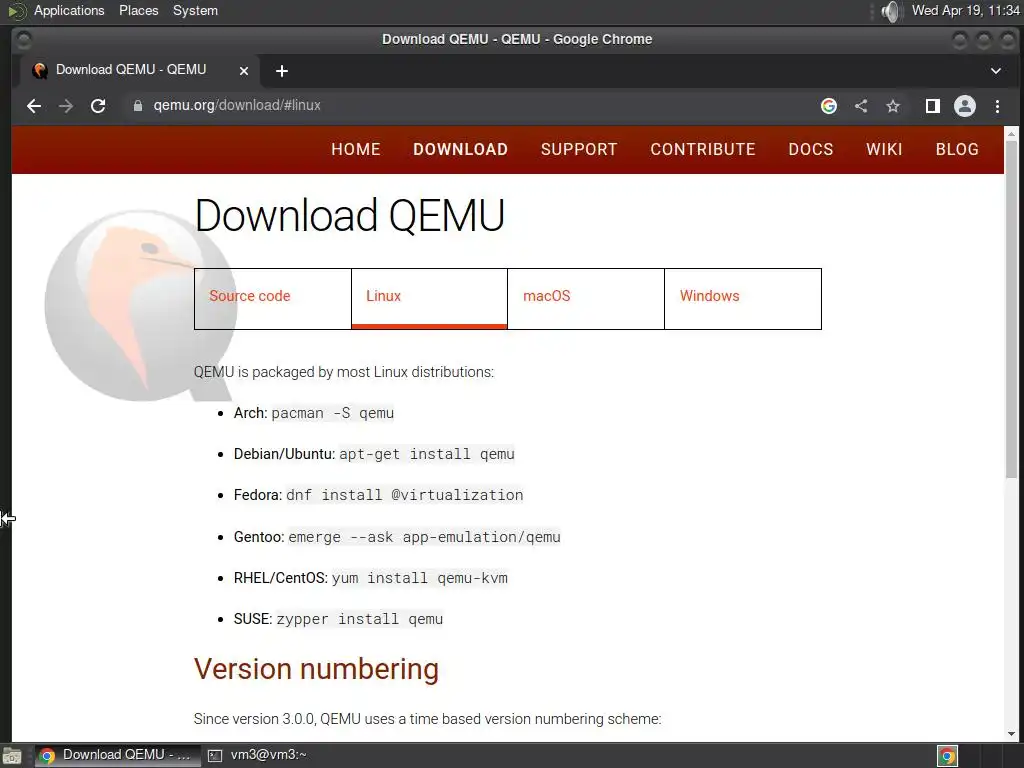
Task: Click the zypper install qemu command
Action: [x=360, y=619]
